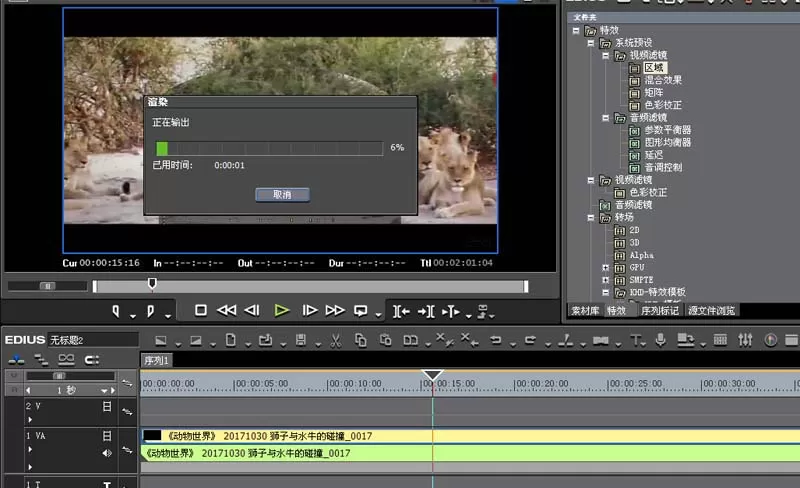The height and width of the screenshot is (488, 800).
Task: Switch to the 素材库 tab
Action: point(585,310)
